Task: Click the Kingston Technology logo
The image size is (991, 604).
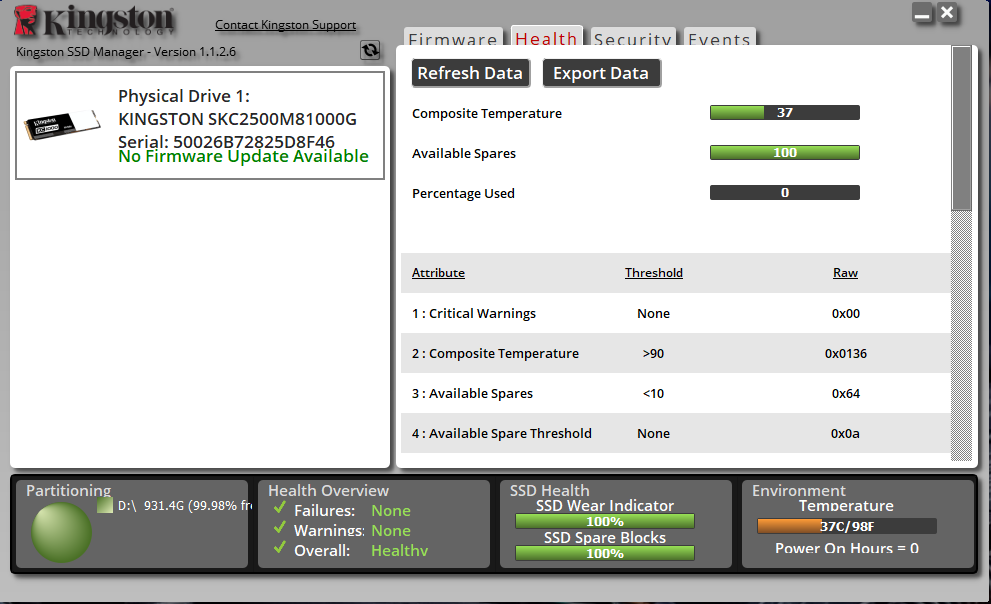Action: [x=95, y=24]
